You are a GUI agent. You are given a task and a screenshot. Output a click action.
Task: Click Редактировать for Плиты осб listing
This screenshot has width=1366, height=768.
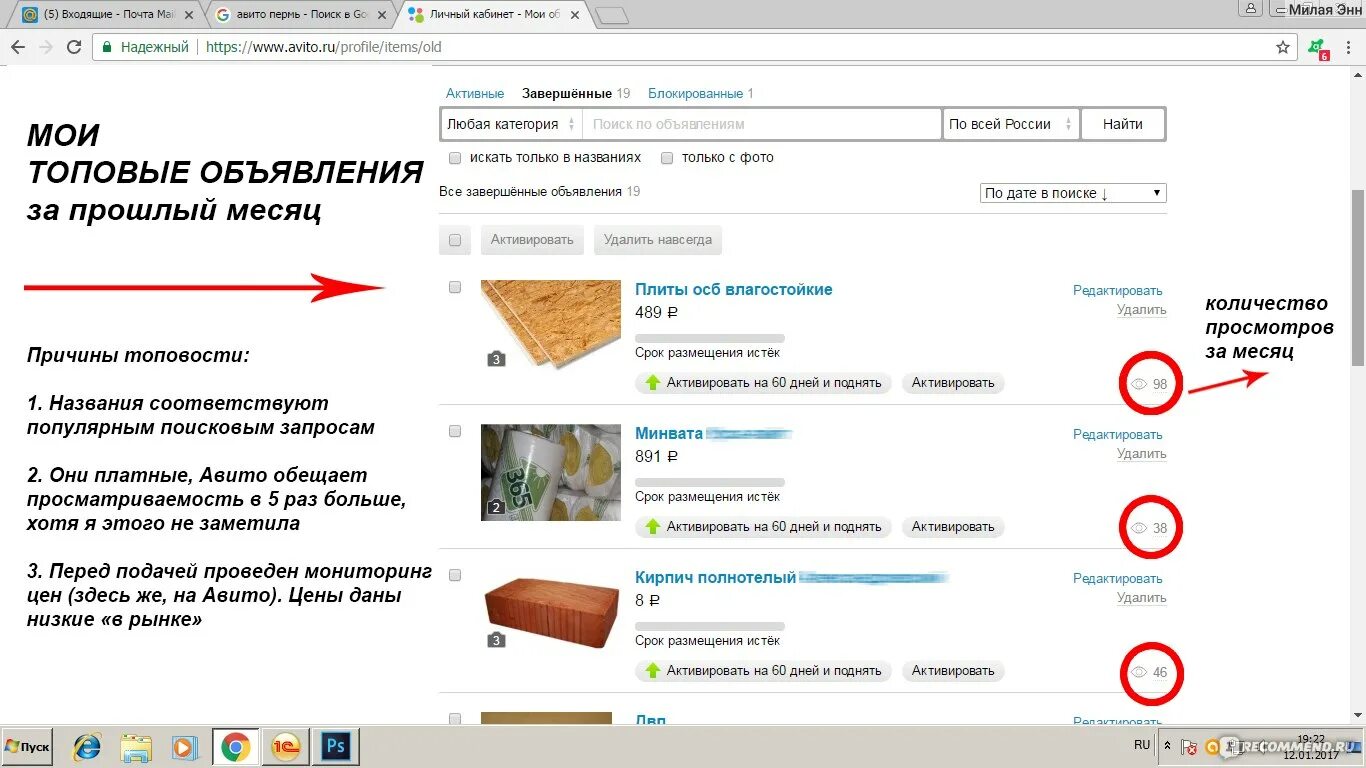tap(1118, 290)
